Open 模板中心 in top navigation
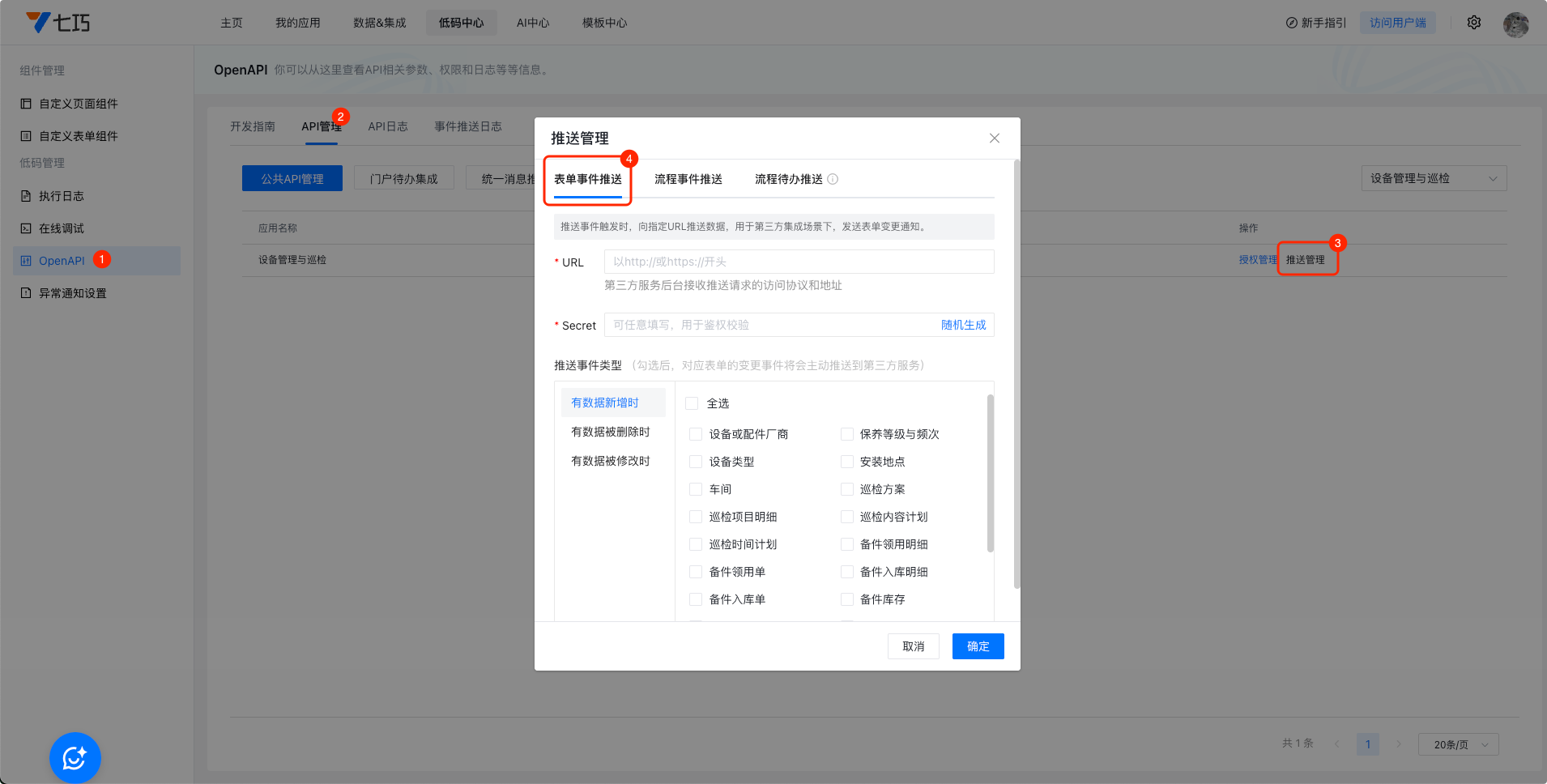 [604, 23]
